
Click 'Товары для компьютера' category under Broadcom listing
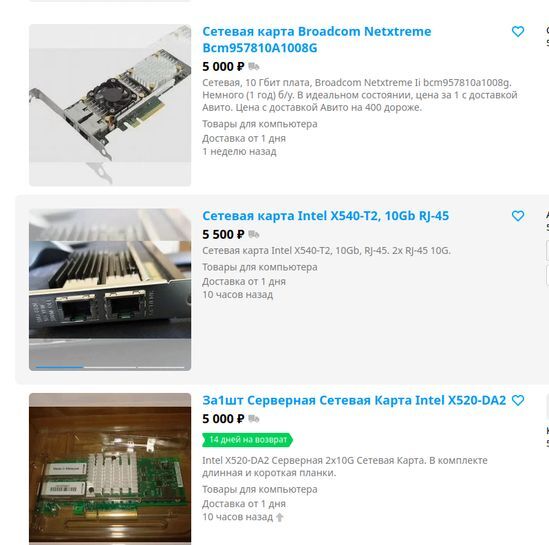click(x=260, y=124)
